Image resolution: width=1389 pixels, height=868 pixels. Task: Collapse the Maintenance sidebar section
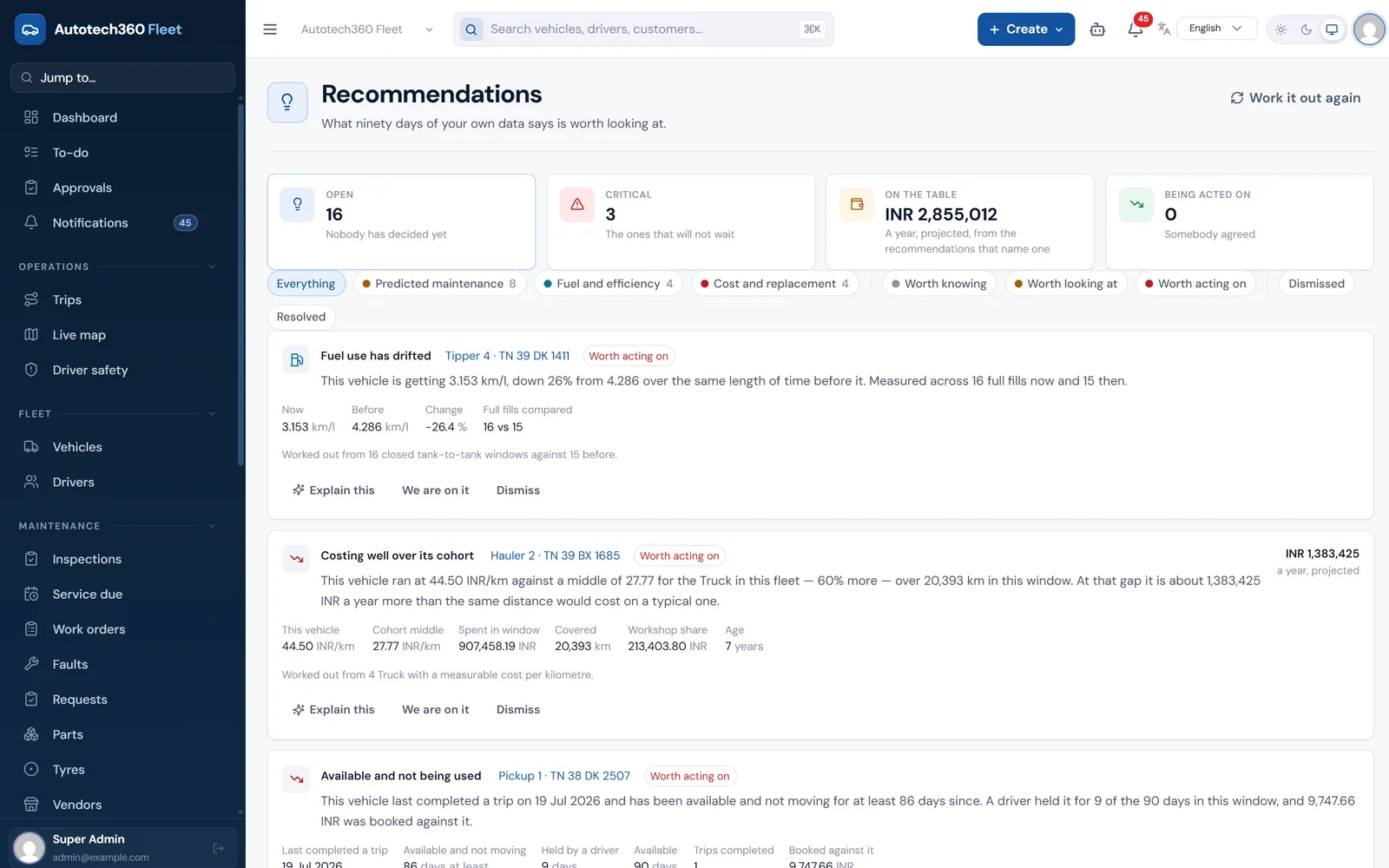point(212,526)
